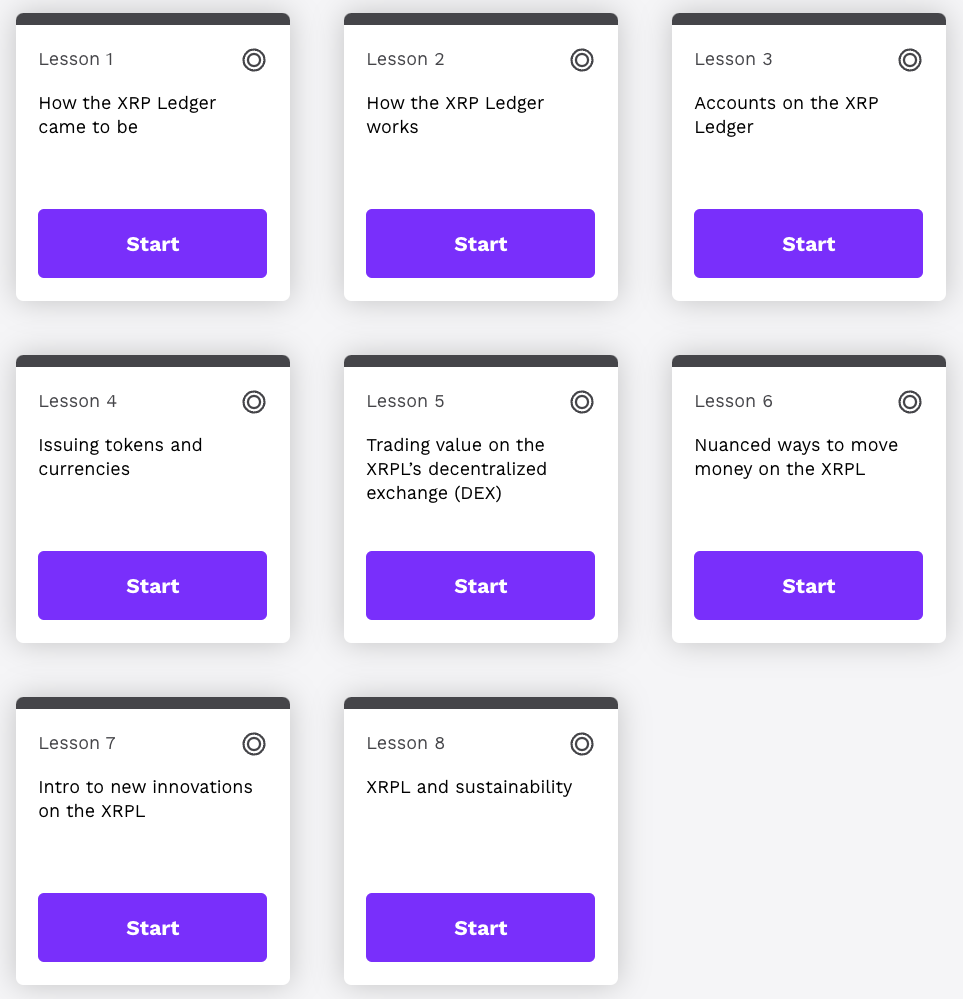Start the "Accounts on the XRP Ledger" lesson
The height and width of the screenshot is (999, 963).
click(x=808, y=243)
